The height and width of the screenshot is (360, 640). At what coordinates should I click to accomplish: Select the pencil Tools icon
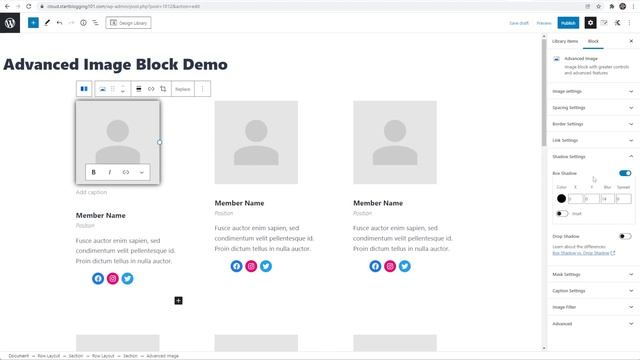point(47,23)
